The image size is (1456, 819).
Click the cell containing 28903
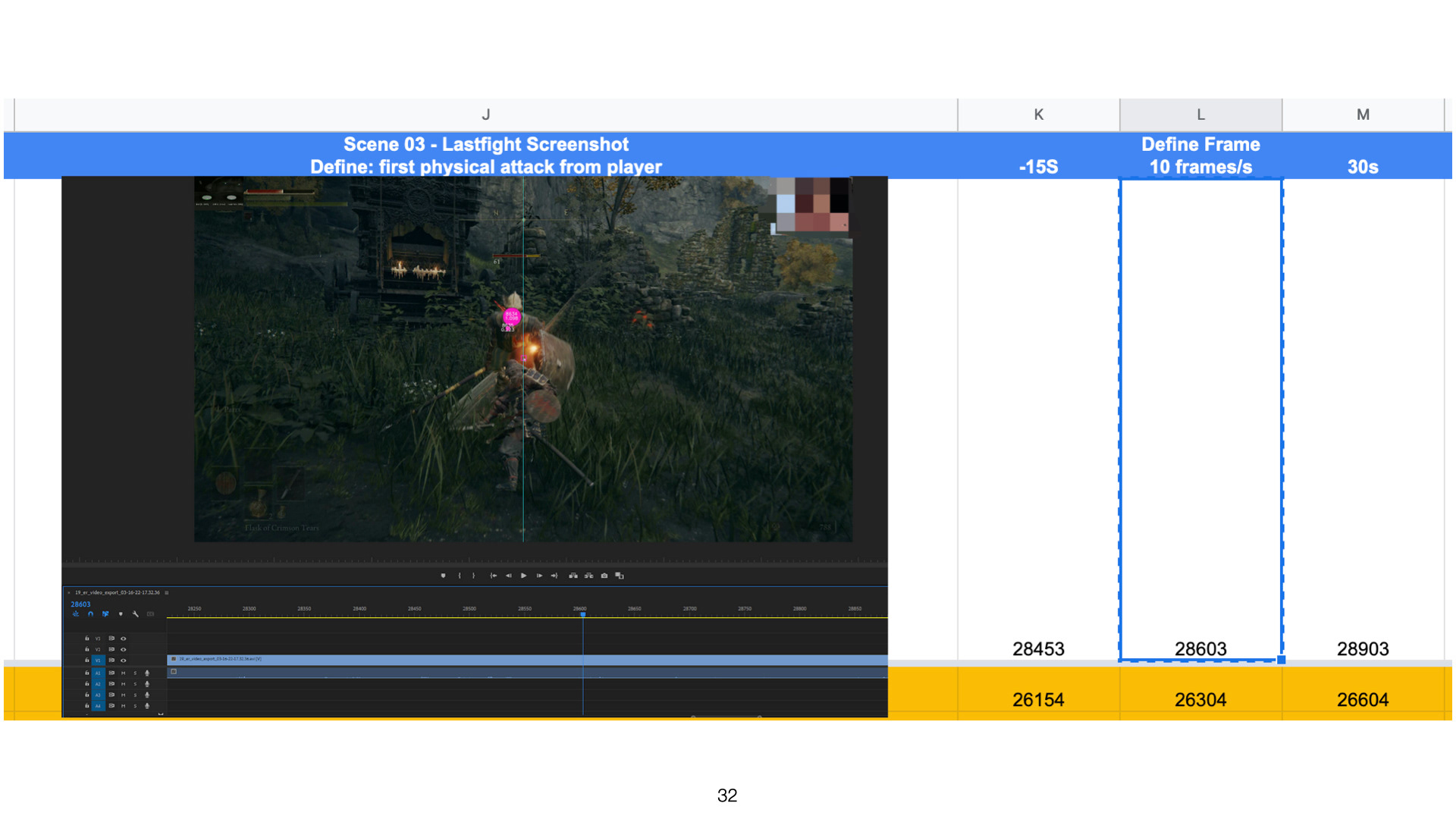coord(1362,648)
